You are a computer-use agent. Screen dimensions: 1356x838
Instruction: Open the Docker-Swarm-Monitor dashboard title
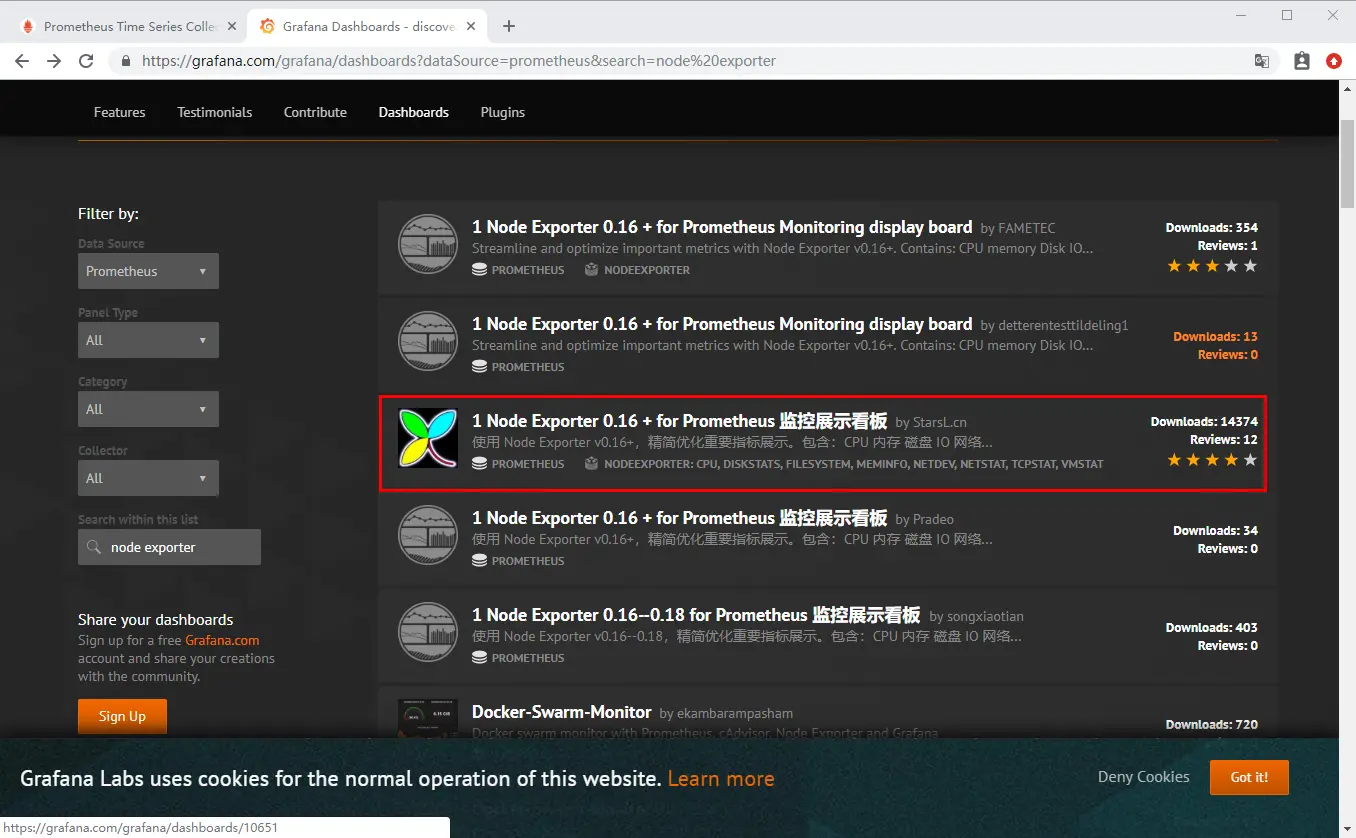click(x=562, y=712)
